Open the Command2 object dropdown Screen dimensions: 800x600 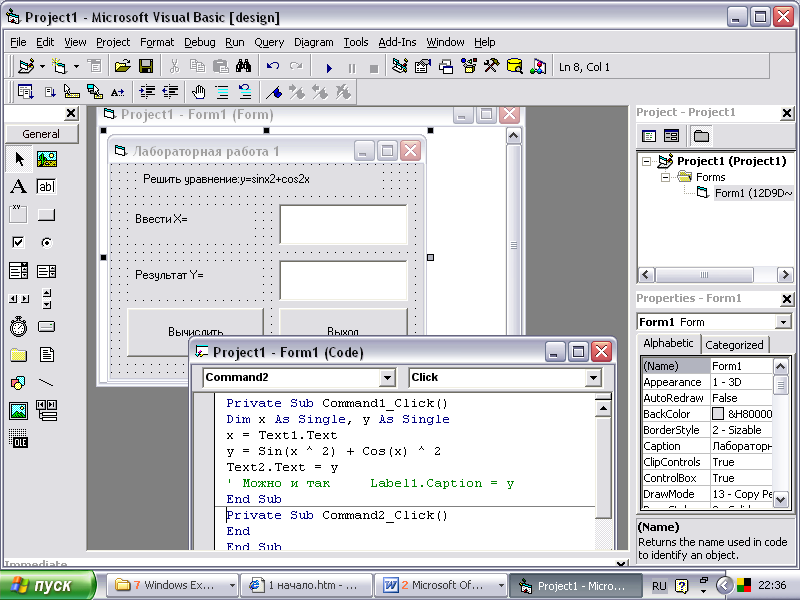point(387,378)
